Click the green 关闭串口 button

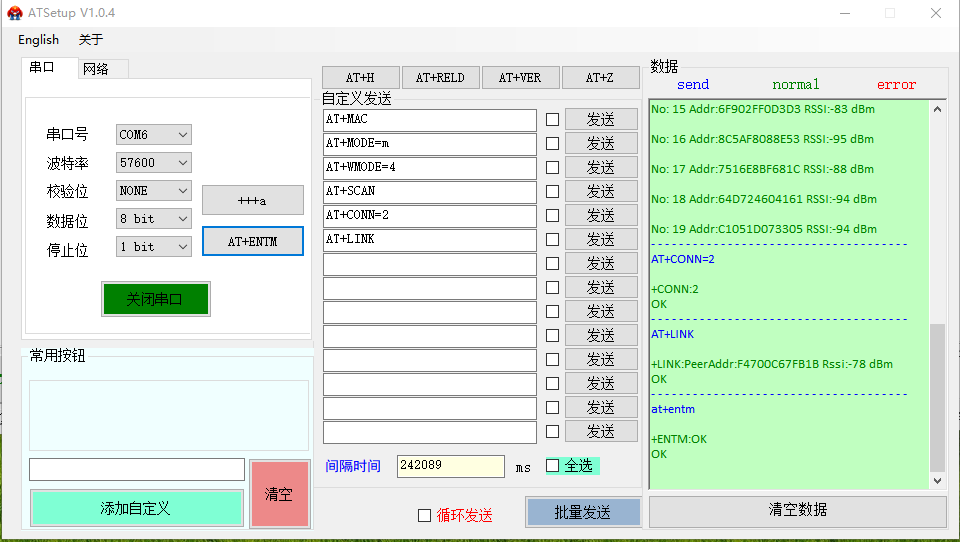pyautogui.click(x=155, y=299)
